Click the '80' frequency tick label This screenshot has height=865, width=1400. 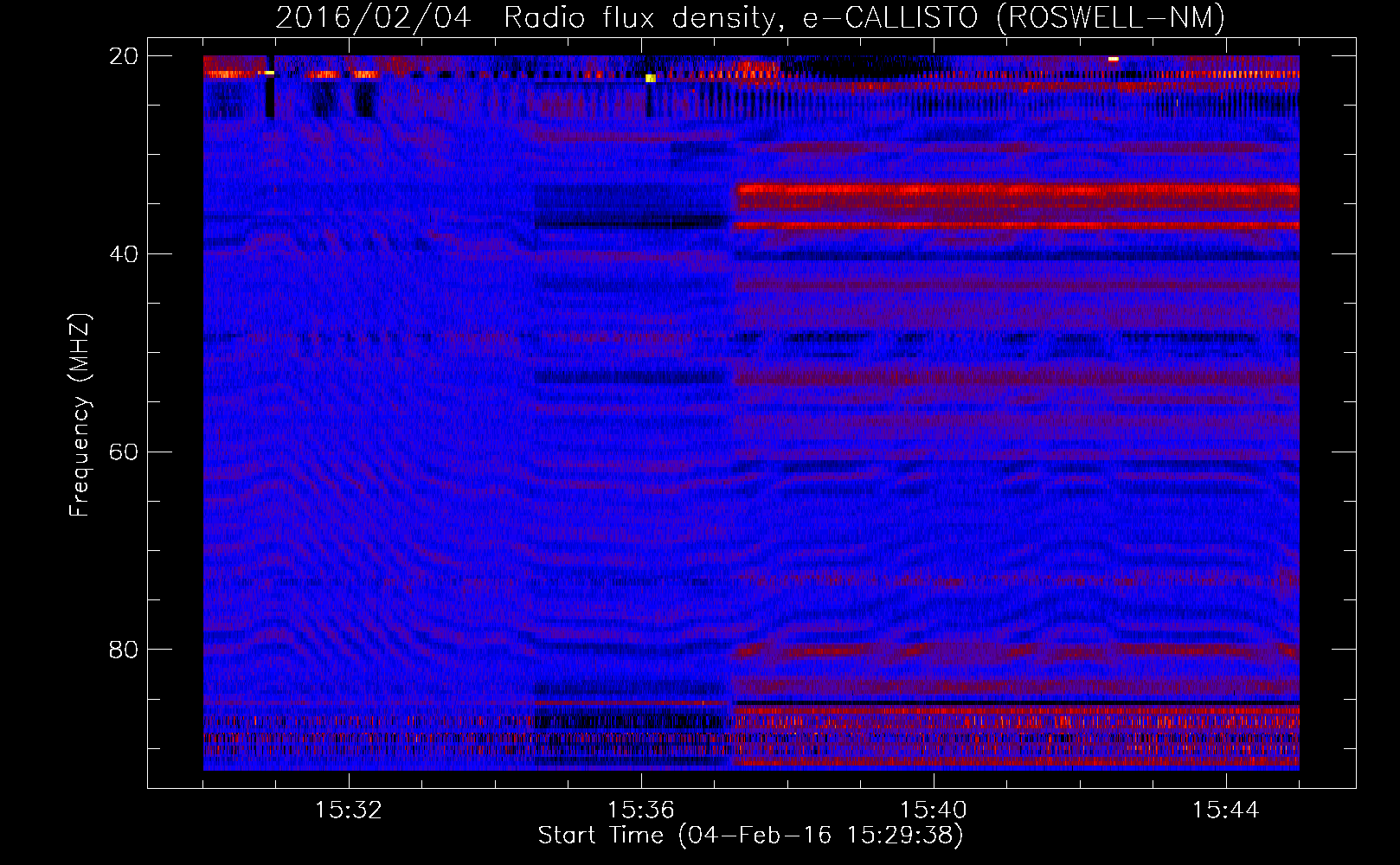click(x=125, y=650)
